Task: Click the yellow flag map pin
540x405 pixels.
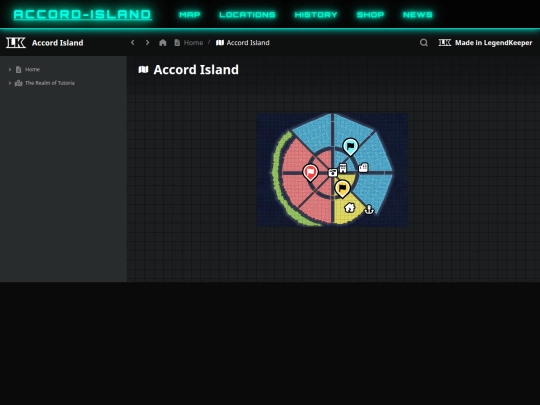Action: coord(342,189)
